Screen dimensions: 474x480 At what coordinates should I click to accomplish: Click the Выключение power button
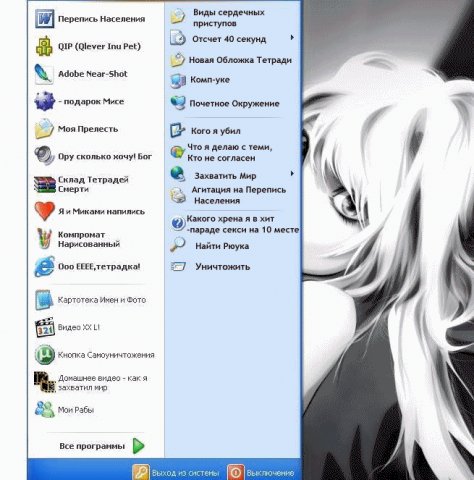pos(261,473)
